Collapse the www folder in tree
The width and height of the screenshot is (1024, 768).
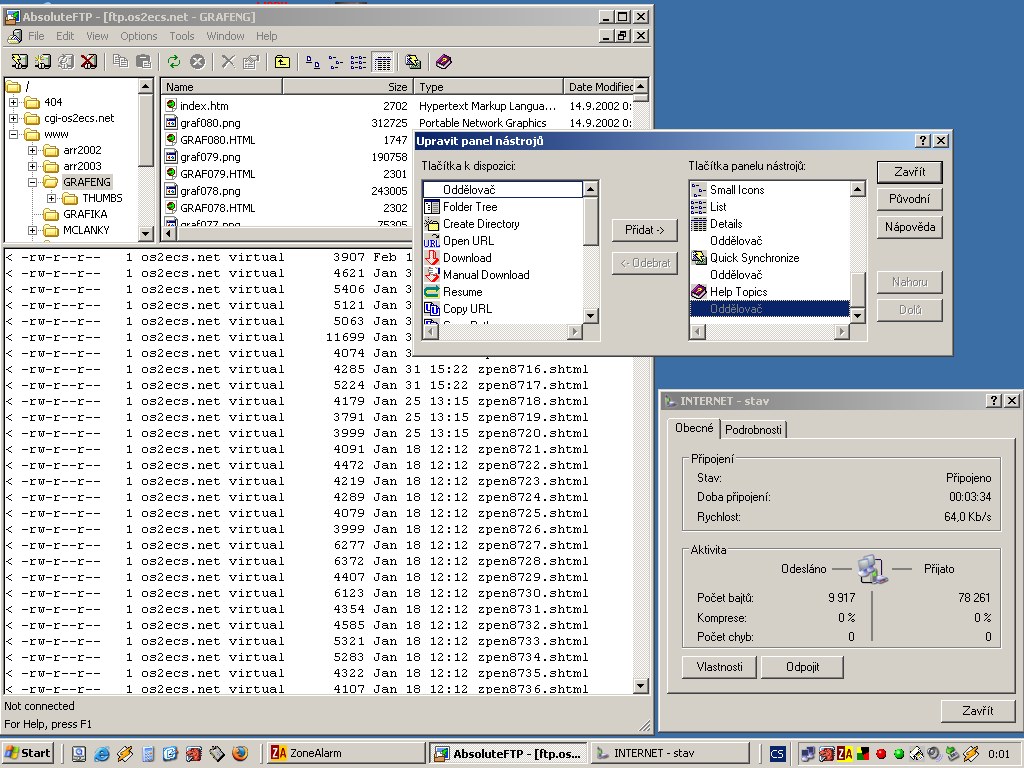click(14, 134)
